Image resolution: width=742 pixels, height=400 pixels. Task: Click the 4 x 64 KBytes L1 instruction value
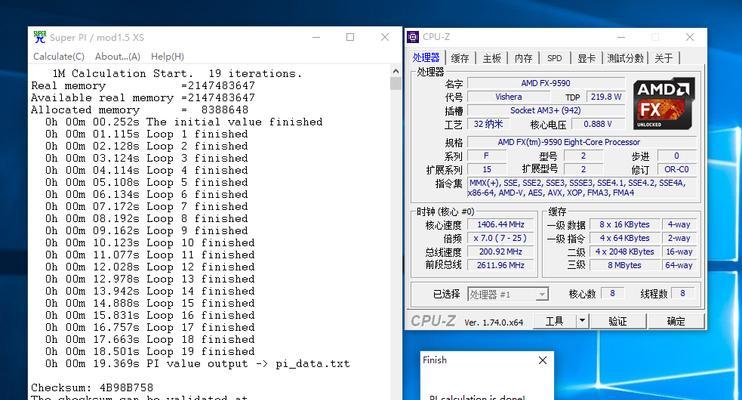(624, 238)
